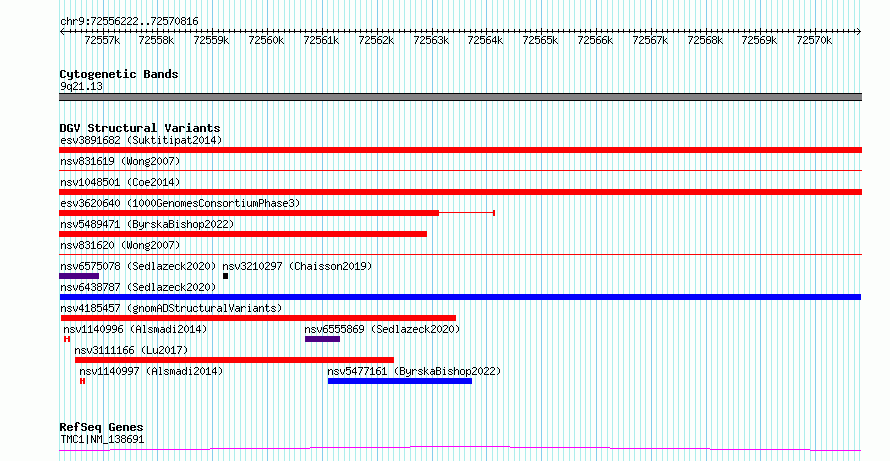This screenshot has width=890, height=461.
Task: Select the nsv4185457 red bar
Action: [x=258, y=318]
